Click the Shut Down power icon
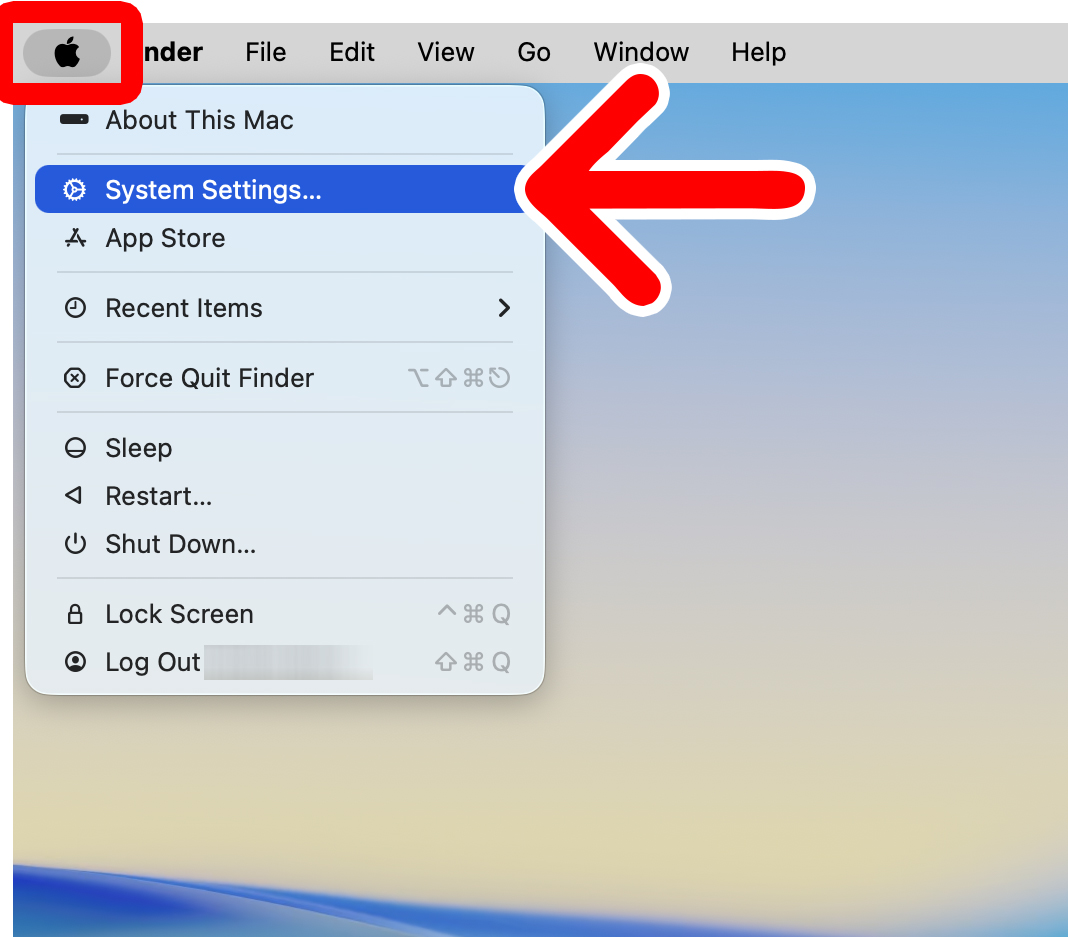The height and width of the screenshot is (937, 1068). pyautogui.click(x=75, y=543)
